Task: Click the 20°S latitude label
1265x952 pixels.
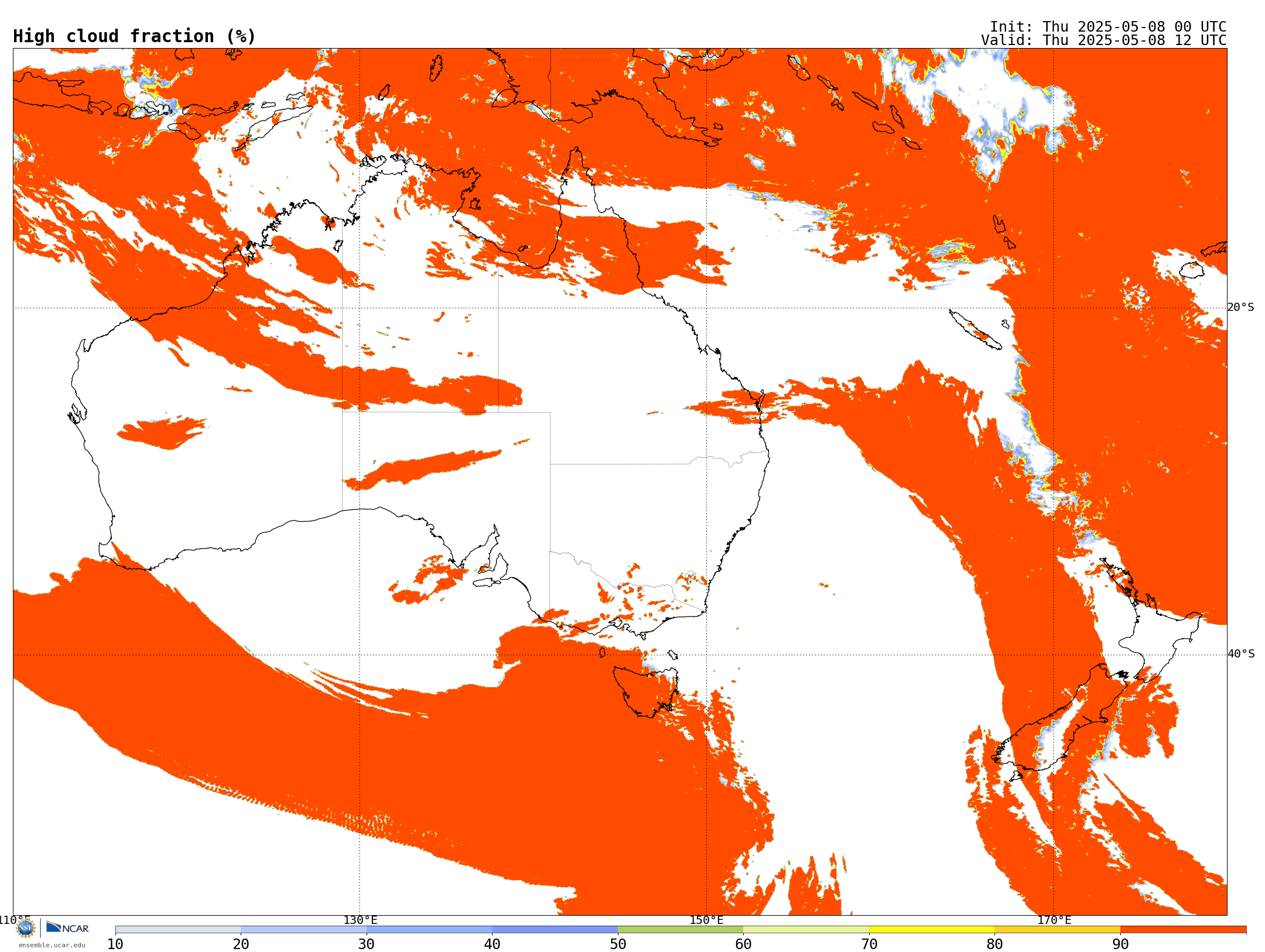Action: coord(1240,307)
